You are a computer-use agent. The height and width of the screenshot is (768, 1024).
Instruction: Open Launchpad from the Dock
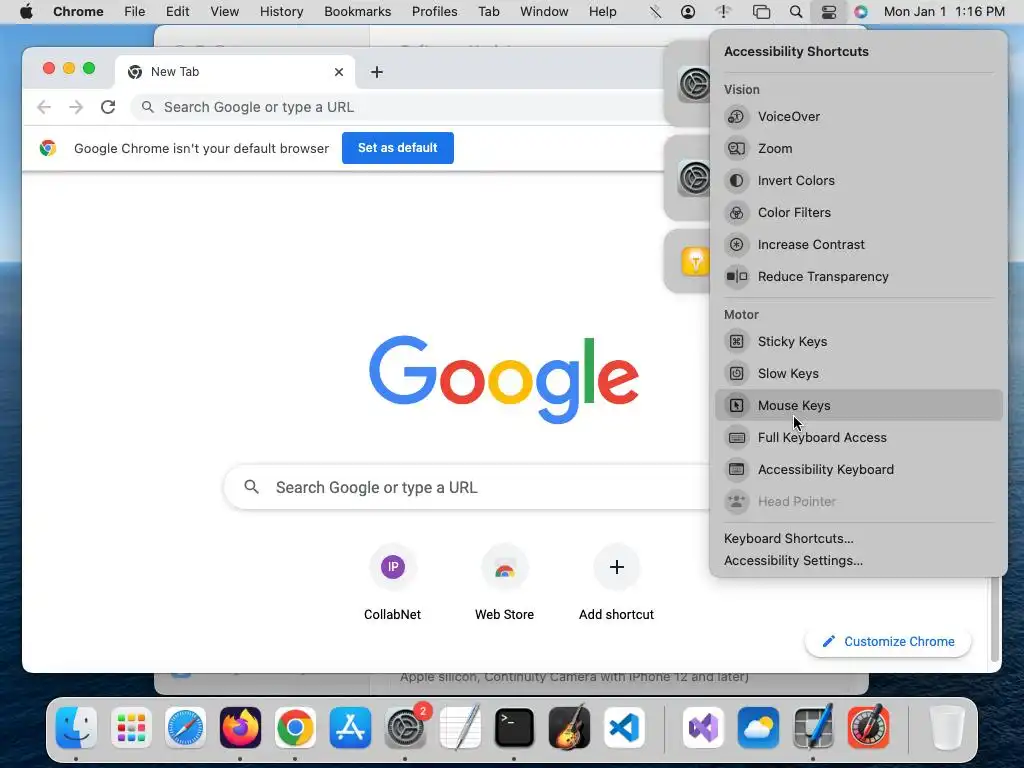pos(131,728)
